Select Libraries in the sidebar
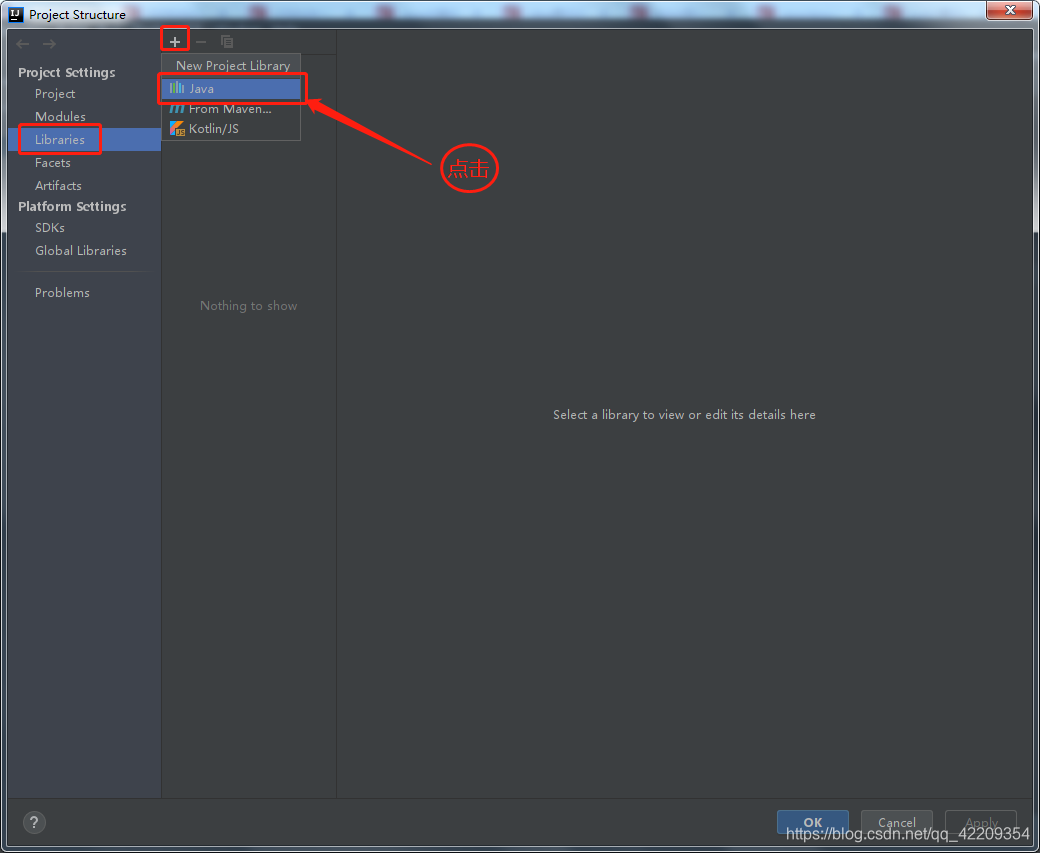1040x853 pixels. tap(84, 140)
